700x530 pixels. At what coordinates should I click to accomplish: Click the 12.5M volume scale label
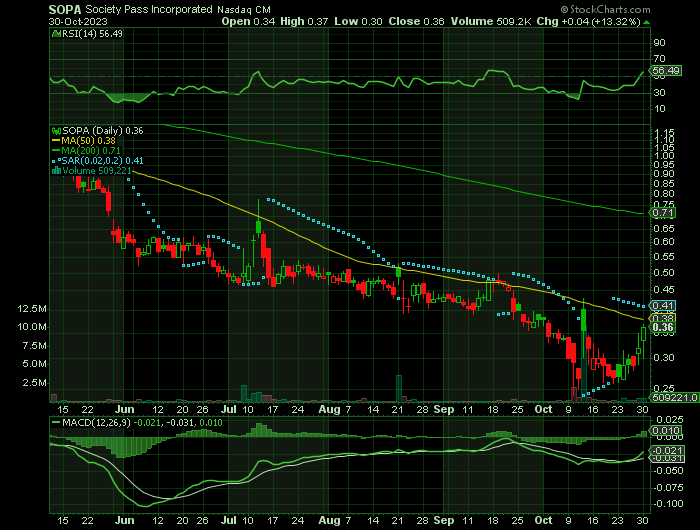32,309
